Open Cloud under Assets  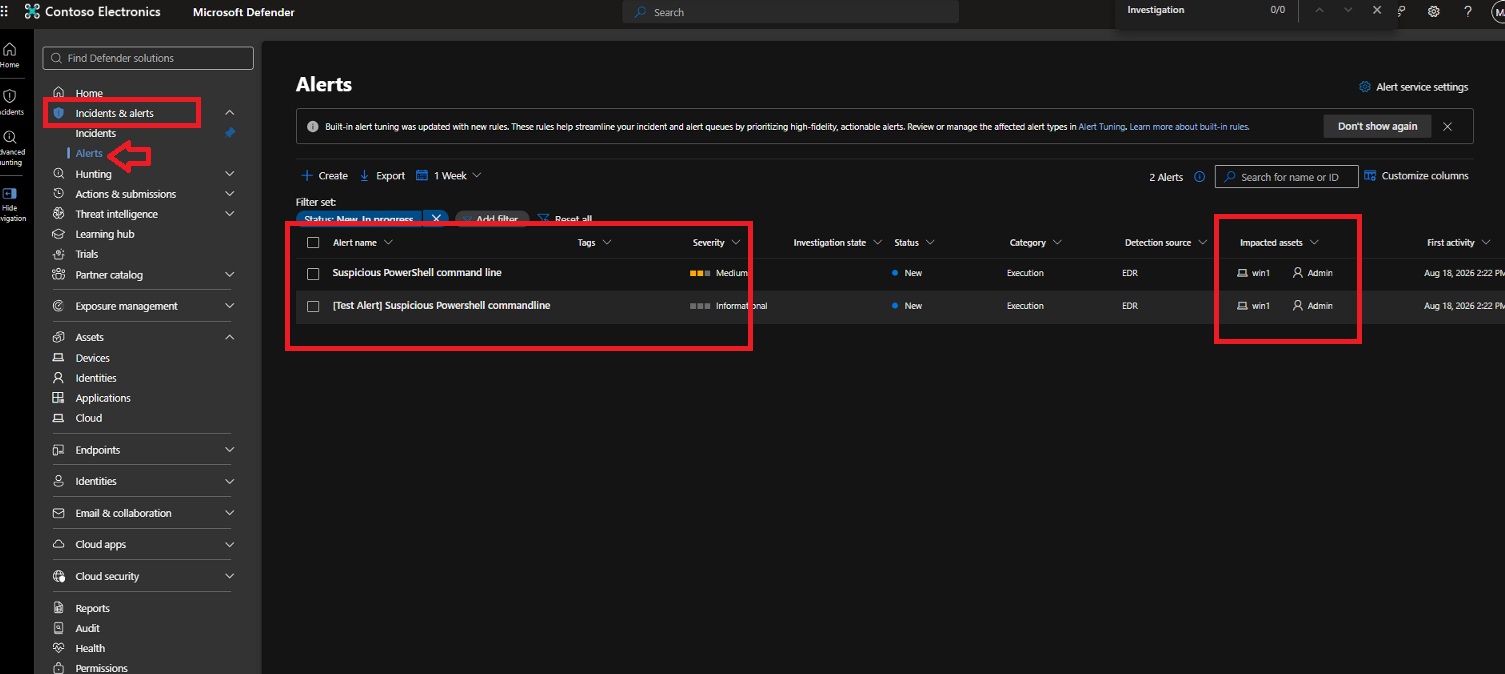pyautogui.click(x=89, y=418)
